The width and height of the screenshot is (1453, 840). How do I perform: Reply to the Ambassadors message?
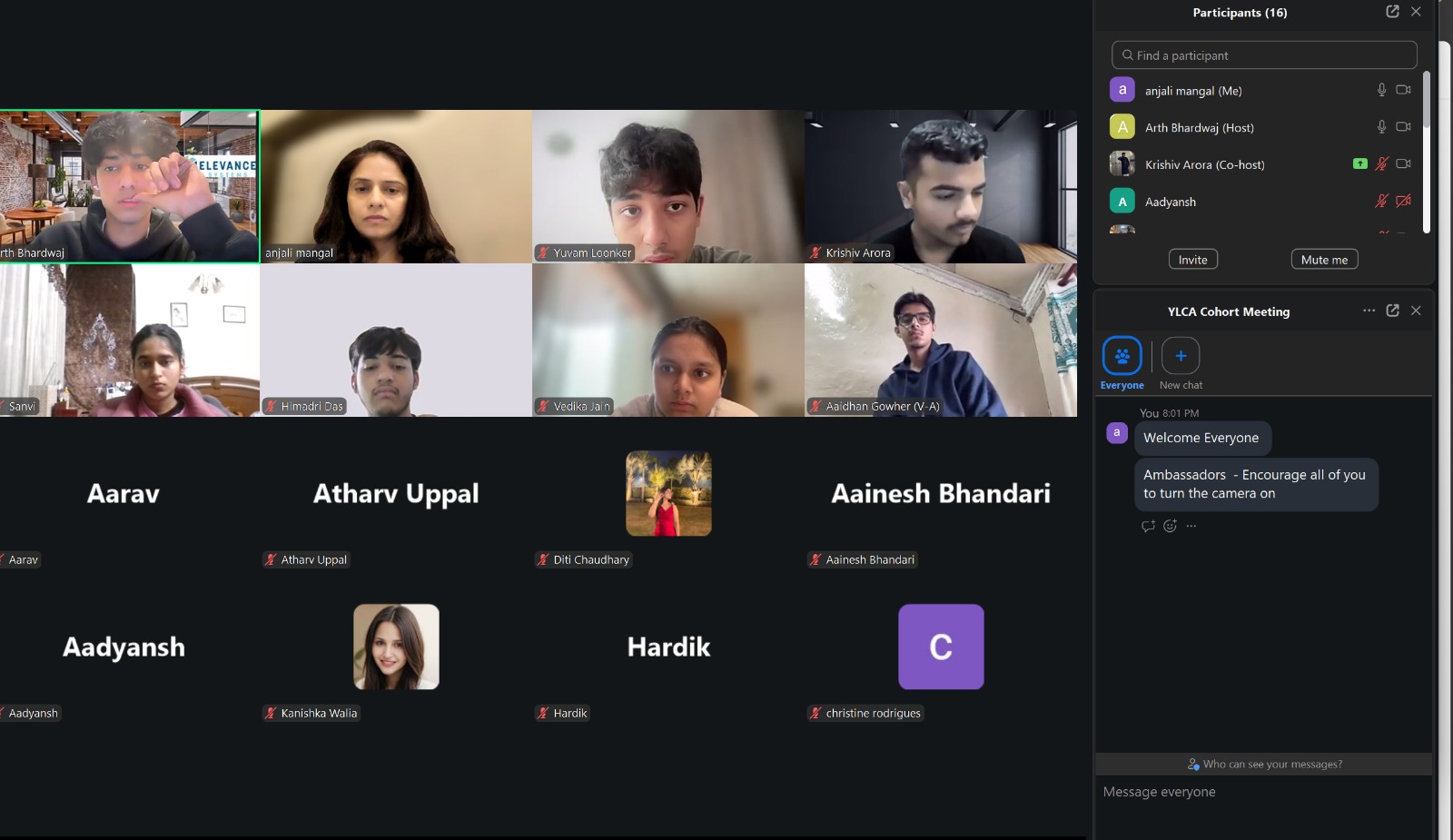(1148, 526)
